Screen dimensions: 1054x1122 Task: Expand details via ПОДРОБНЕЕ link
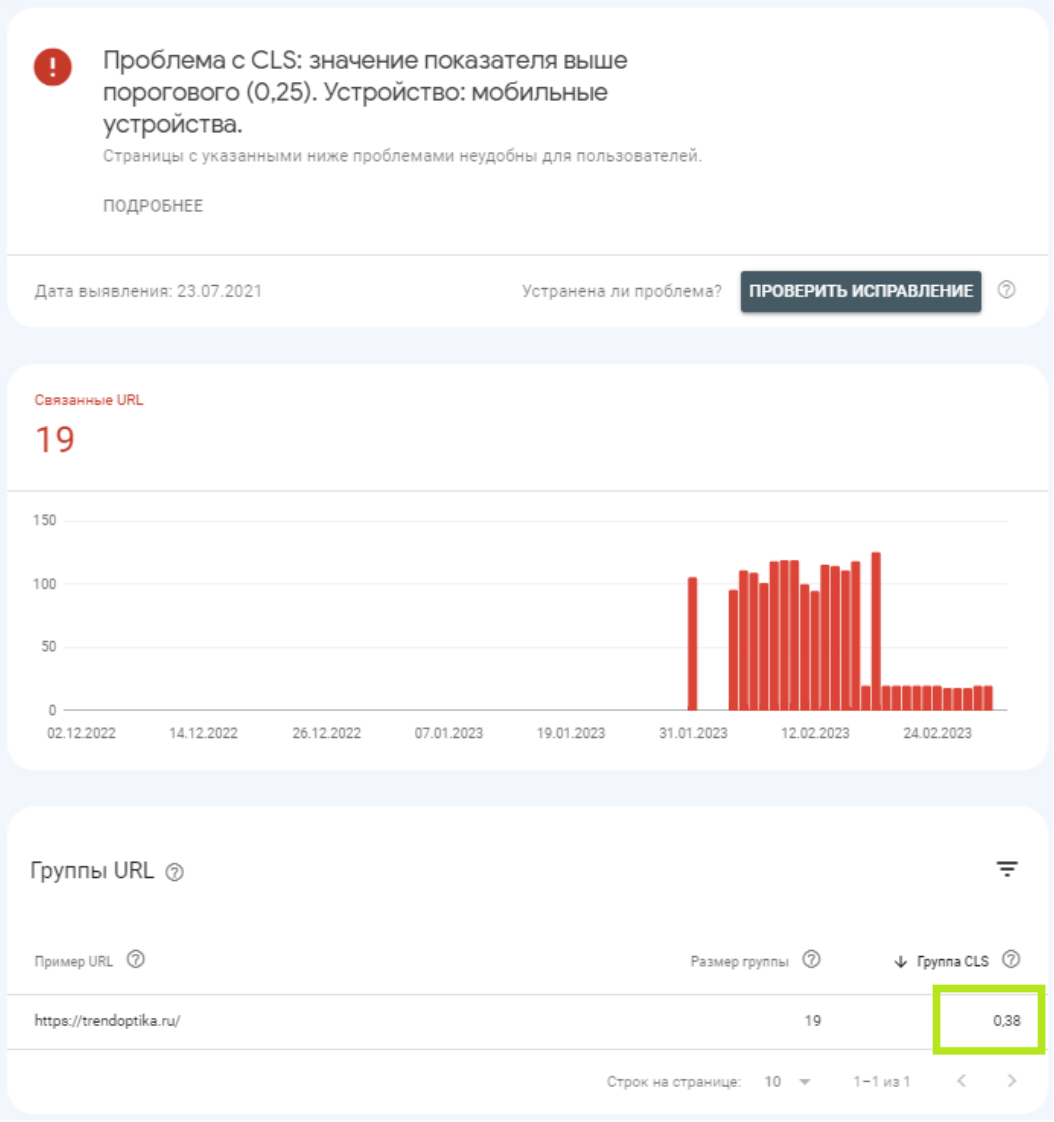[x=153, y=206]
